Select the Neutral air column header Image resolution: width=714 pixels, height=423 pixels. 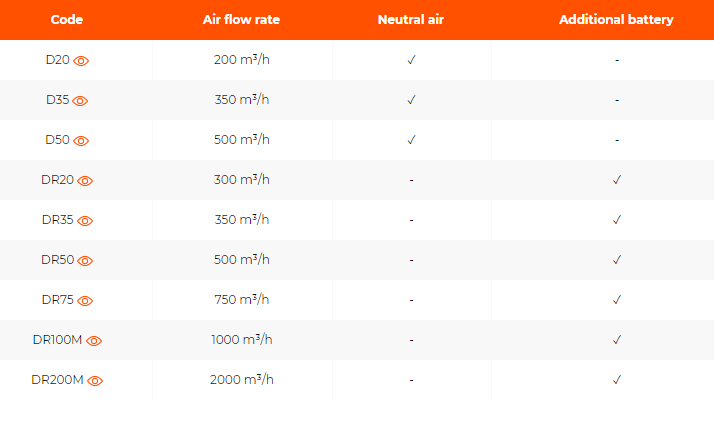pyautogui.click(x=411, y=20)
